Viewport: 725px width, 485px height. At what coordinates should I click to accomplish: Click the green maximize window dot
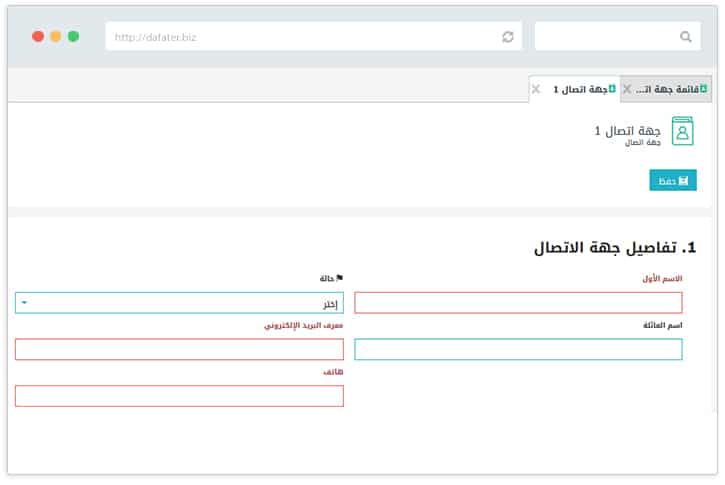coord(73,36)
